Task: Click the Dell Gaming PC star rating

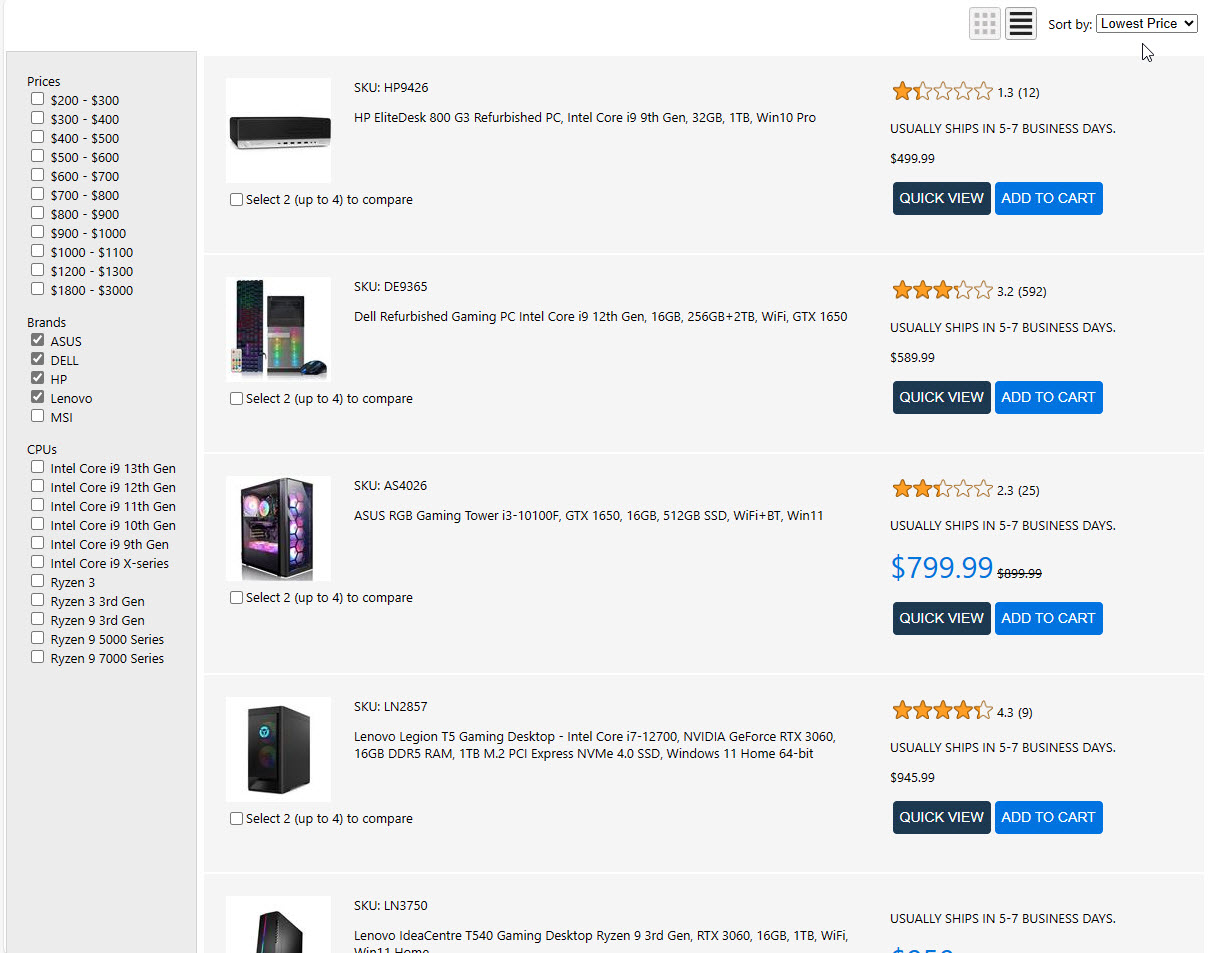Action: tap(942, 291)
